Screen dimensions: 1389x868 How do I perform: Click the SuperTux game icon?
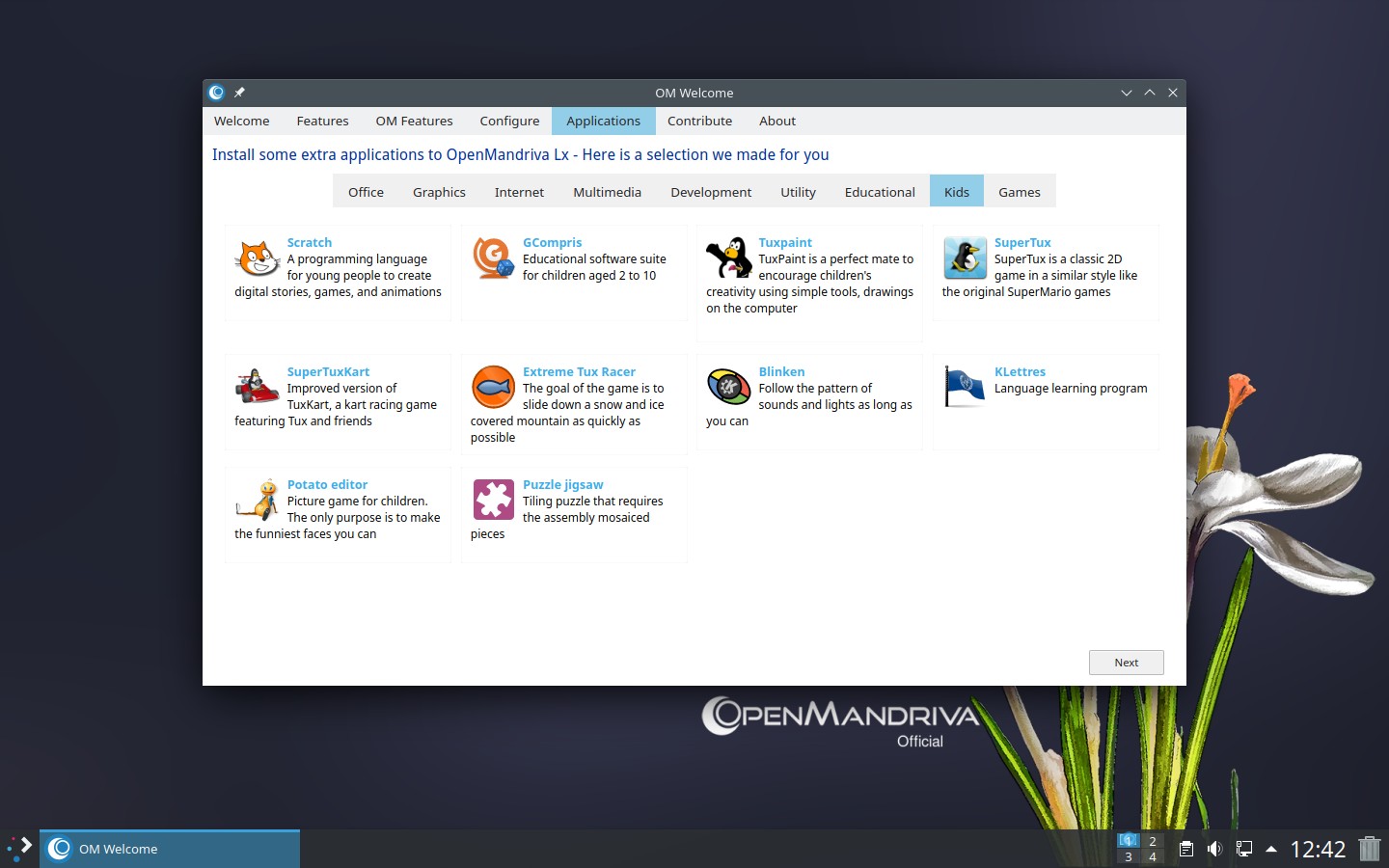(x=966, y=258)
